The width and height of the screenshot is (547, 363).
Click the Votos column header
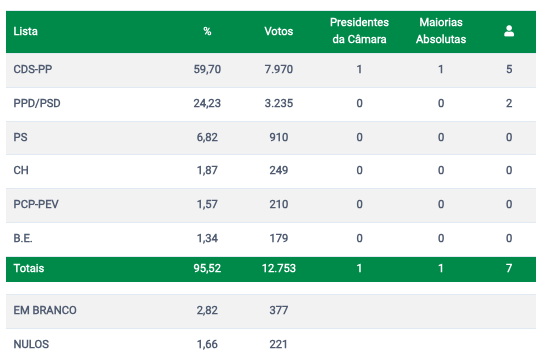(x=278, y=31)
